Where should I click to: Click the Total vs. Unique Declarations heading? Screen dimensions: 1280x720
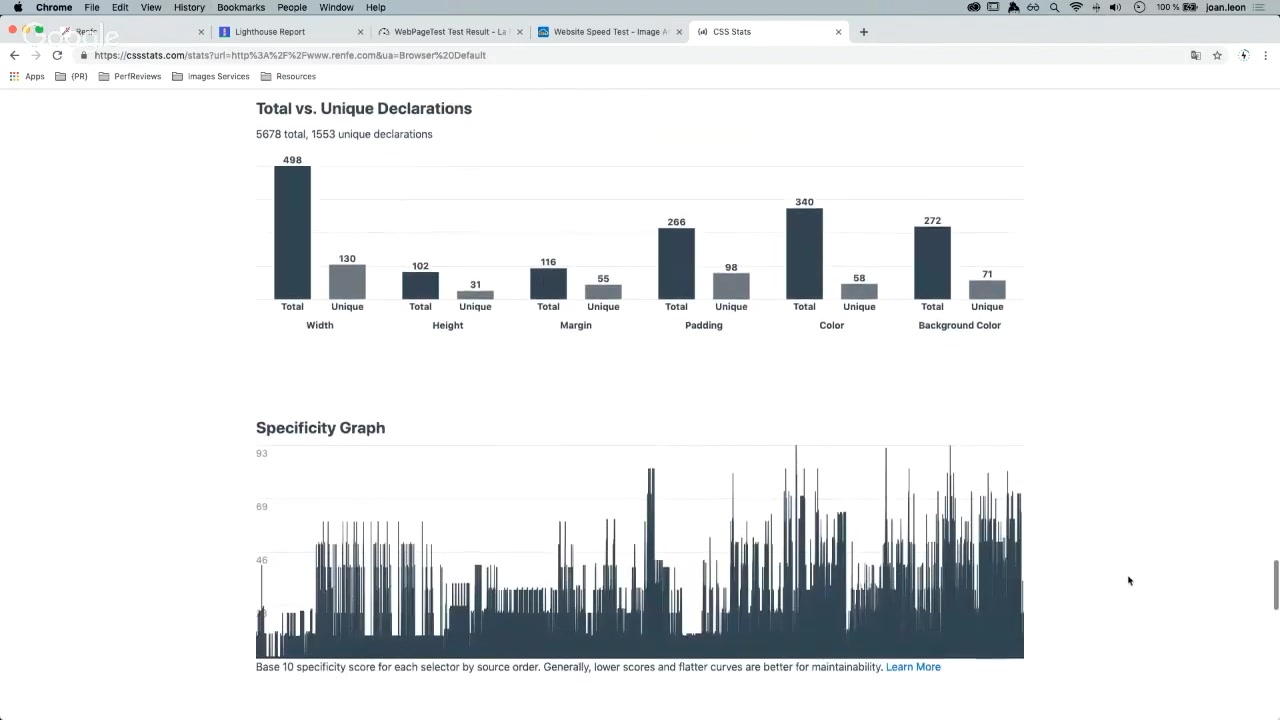point(364,108)
